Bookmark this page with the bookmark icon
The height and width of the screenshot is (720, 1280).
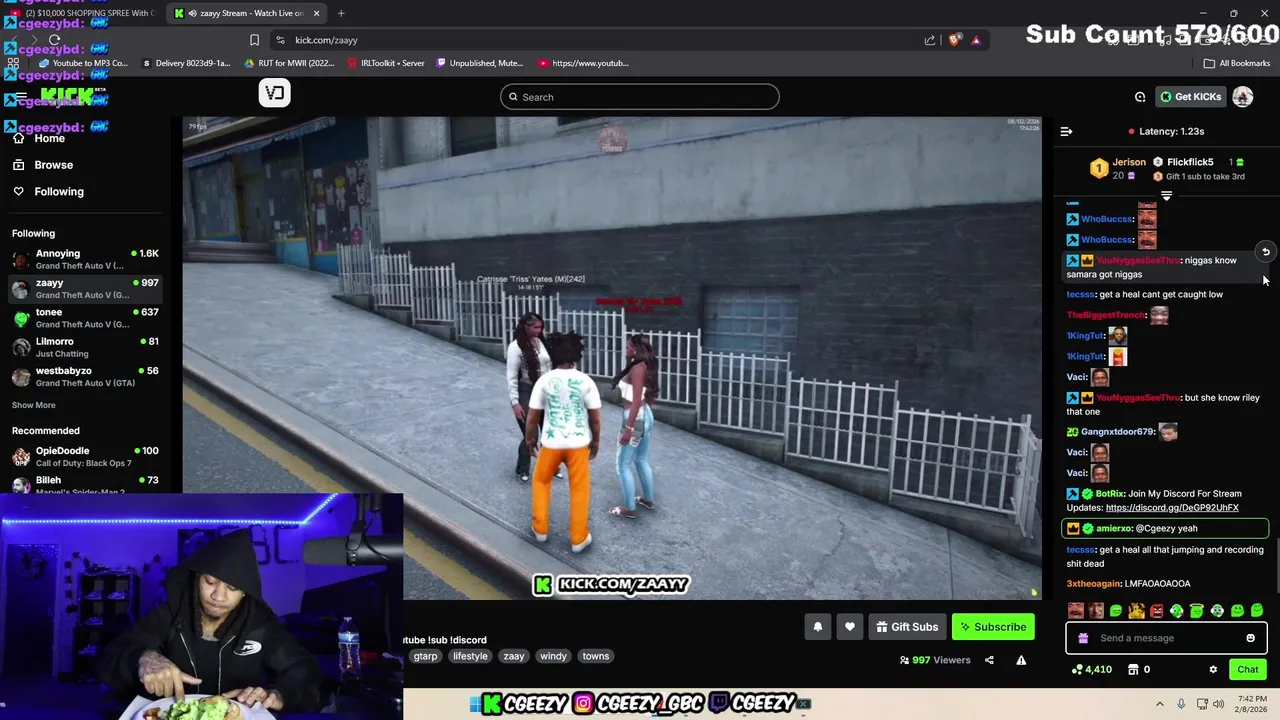click(x=254, y=40)
